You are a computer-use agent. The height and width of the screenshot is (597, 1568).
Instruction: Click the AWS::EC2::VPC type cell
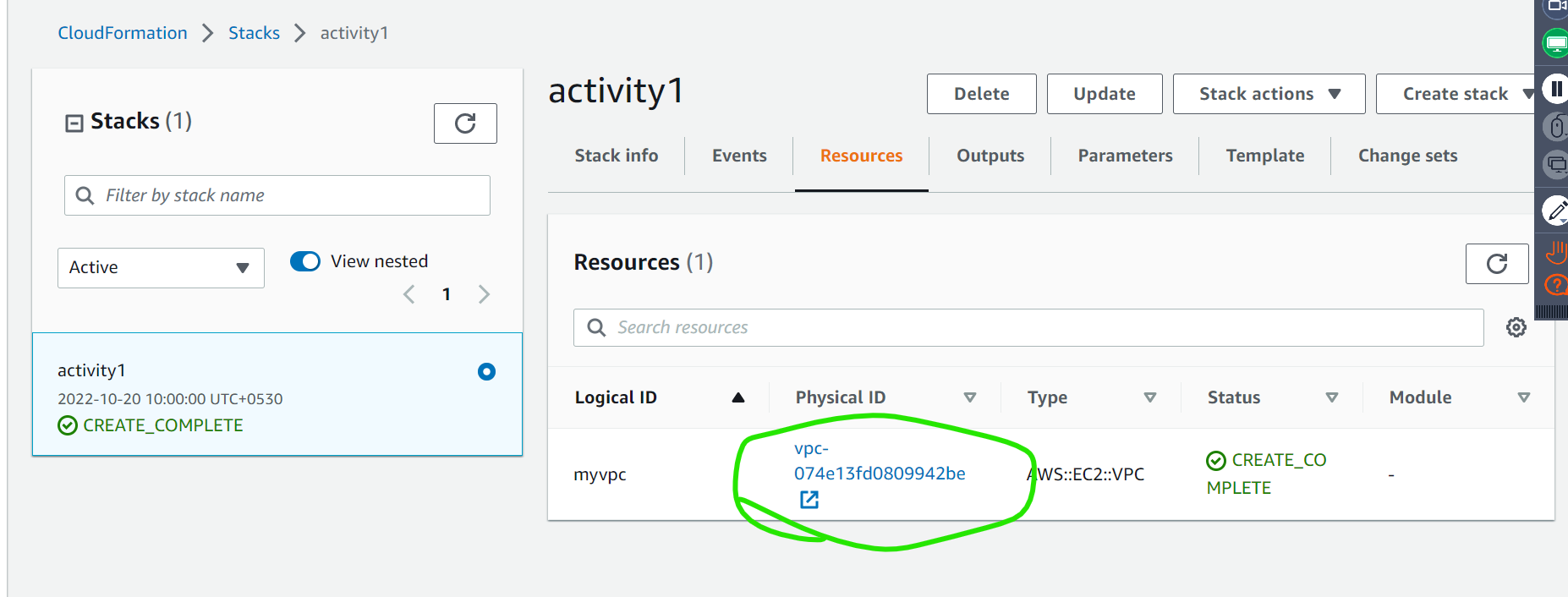[1086, 474]
